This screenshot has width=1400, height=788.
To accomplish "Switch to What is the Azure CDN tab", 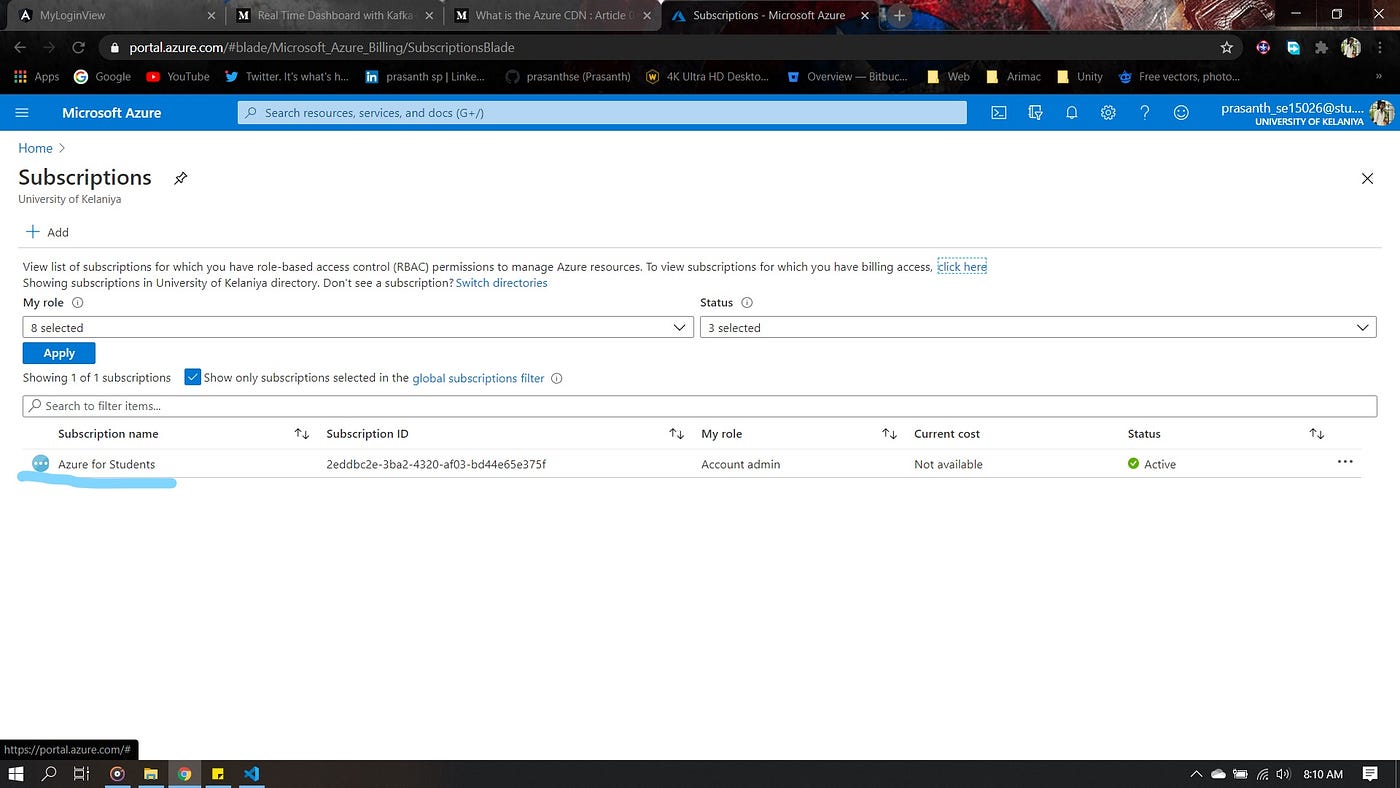I will (x=554, y=16).
